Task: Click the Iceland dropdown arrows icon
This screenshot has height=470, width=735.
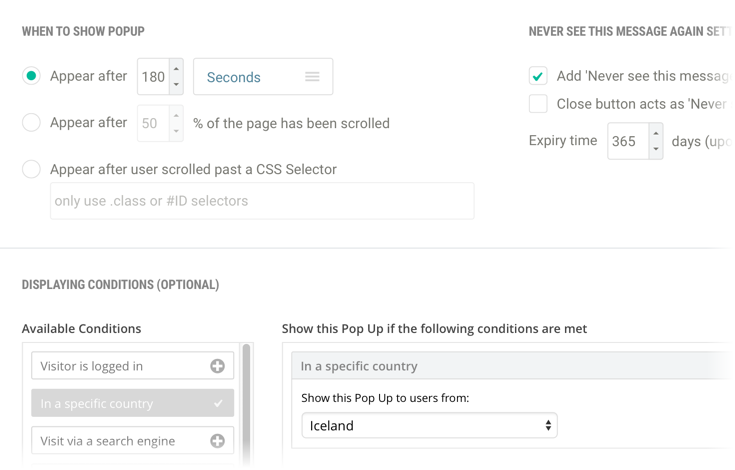Action: (x=548, y=425)
